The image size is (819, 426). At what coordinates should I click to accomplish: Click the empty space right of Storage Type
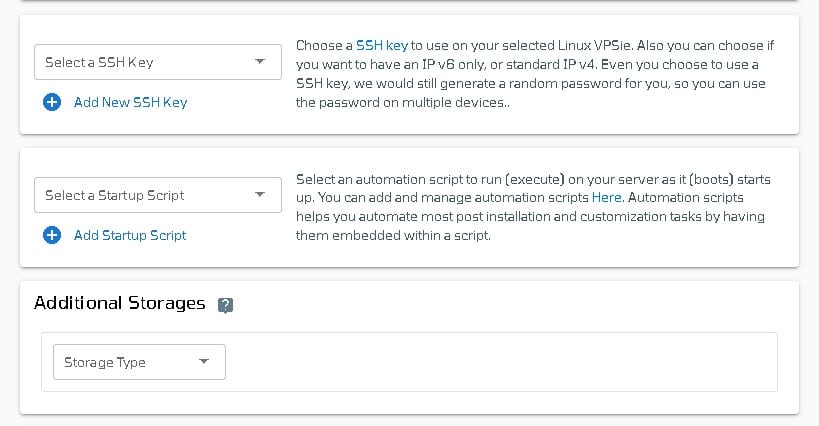point(501,362)
